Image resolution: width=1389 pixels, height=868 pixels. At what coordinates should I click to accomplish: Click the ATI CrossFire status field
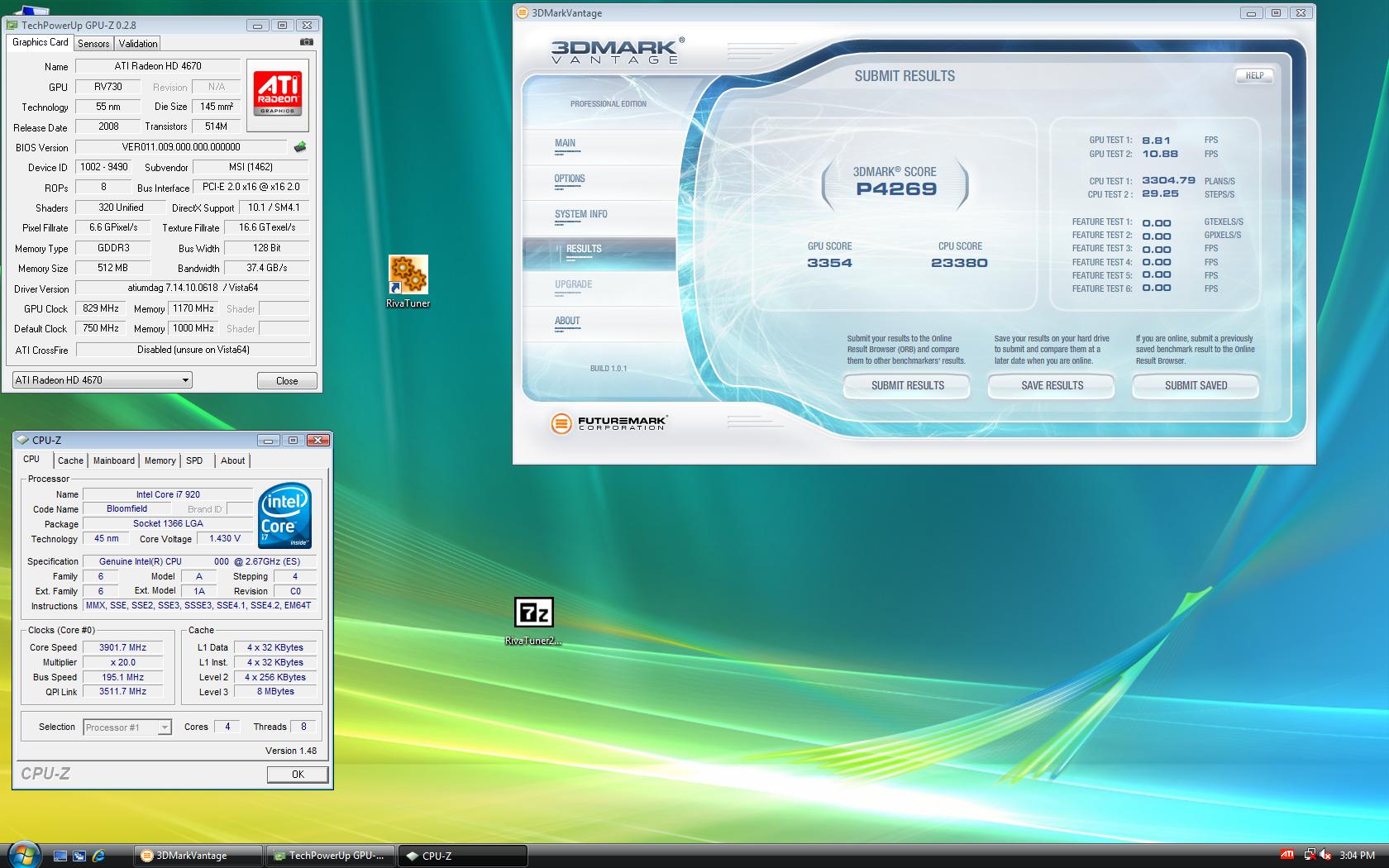(x=193, y=350)
